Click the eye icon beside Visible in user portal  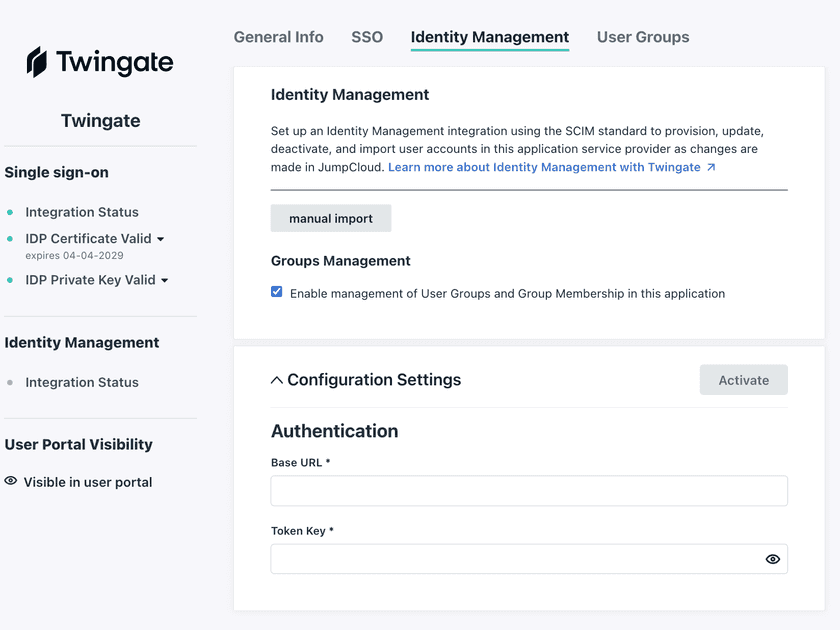pyautogui.click(x=11, y=481)
